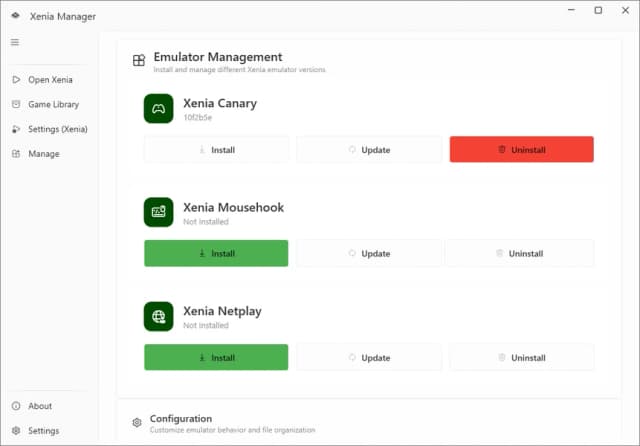The width and height of the screenshot is (640, 446).
Task: Open Xenia from the sidebar
Action: (50, 80)
